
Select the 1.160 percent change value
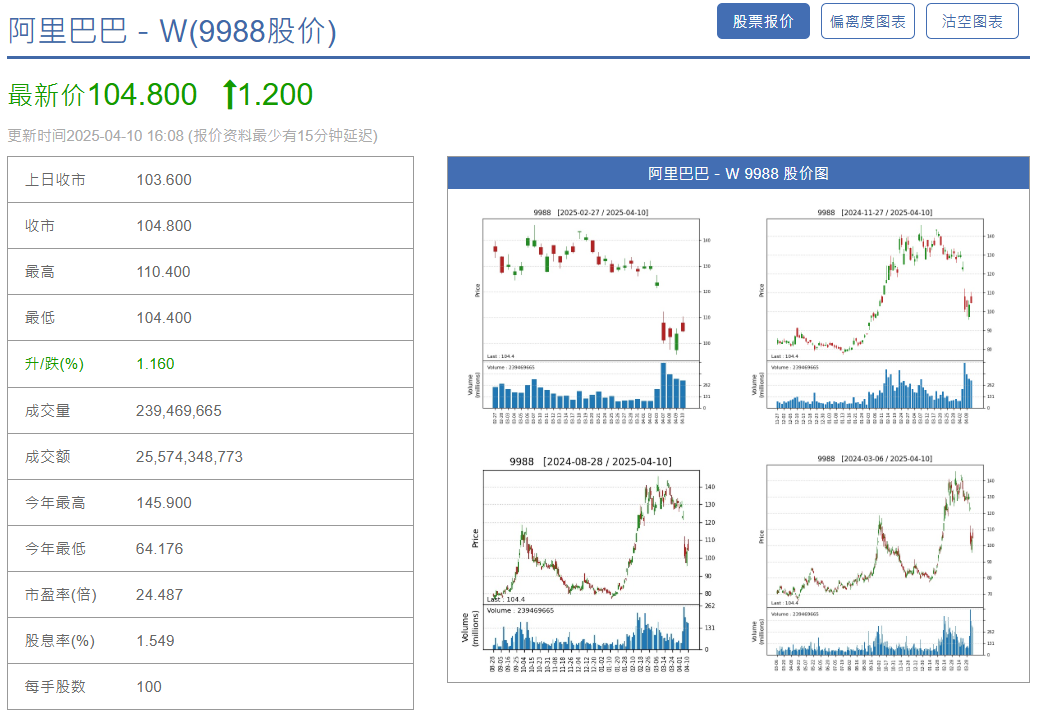click(155, 364)
